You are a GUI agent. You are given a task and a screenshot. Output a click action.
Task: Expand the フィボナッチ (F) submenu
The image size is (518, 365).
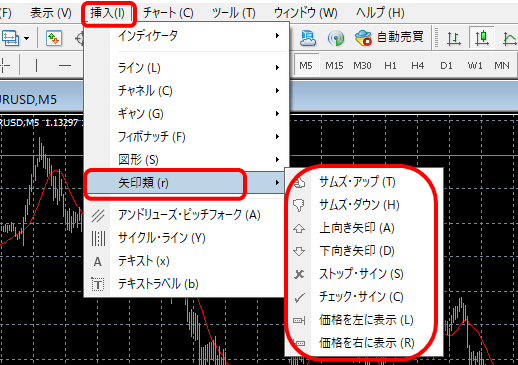186,137
